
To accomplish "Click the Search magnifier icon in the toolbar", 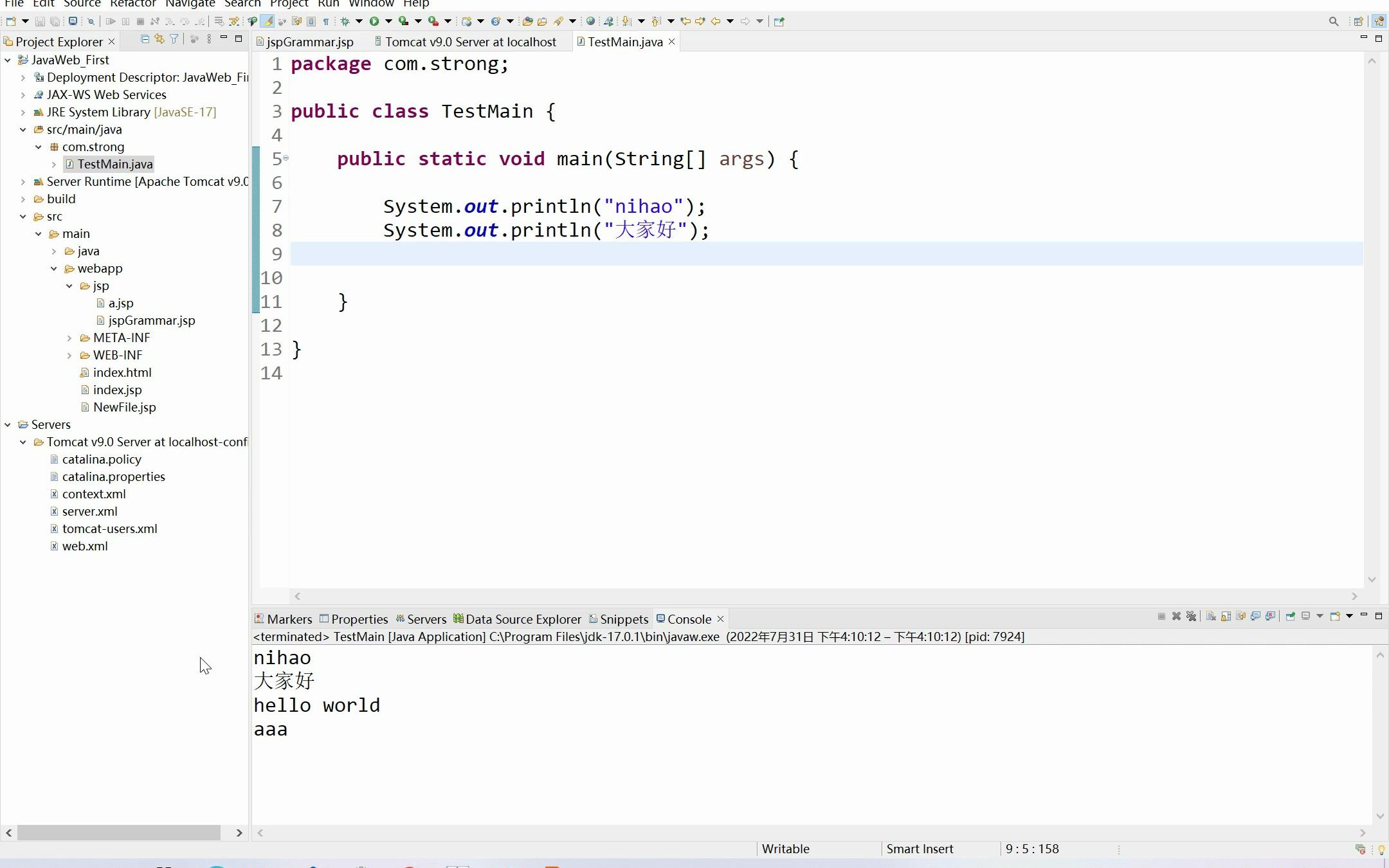I will point(1334,21).
